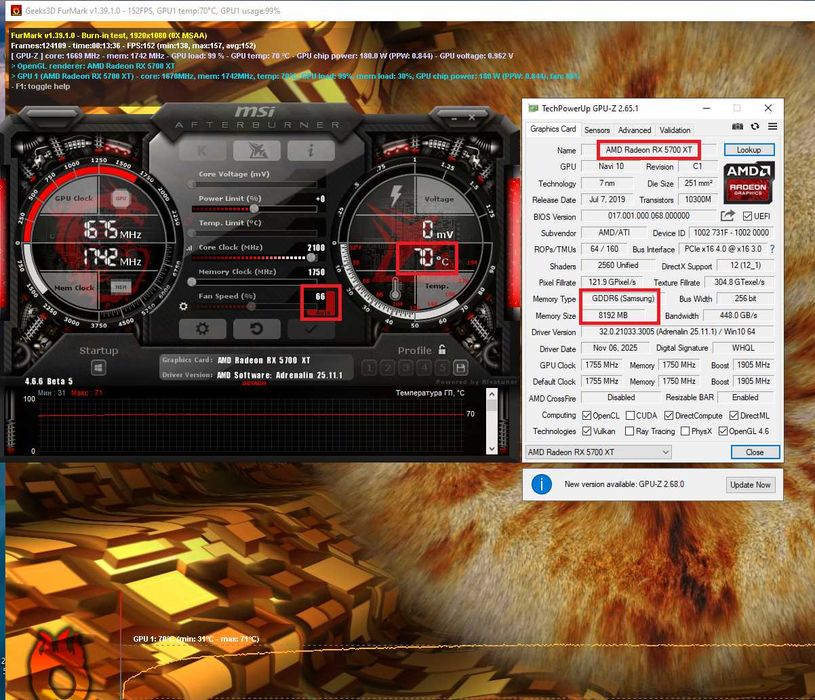Toggle the PhysX checkbox
The height and width of the screenshot is (700, 815).
[685, 431]
